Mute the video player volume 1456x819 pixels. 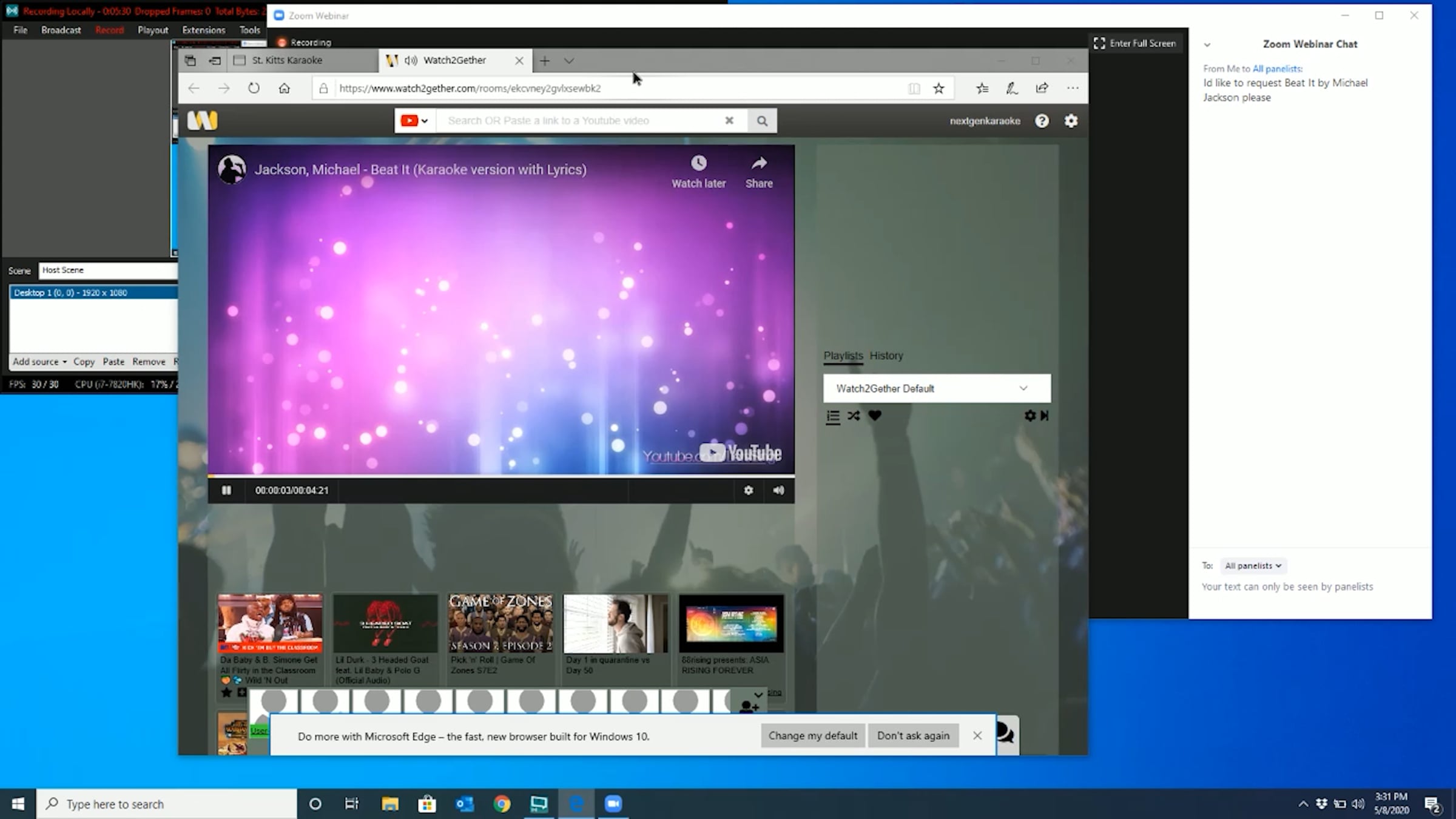[x=778, y=490]
